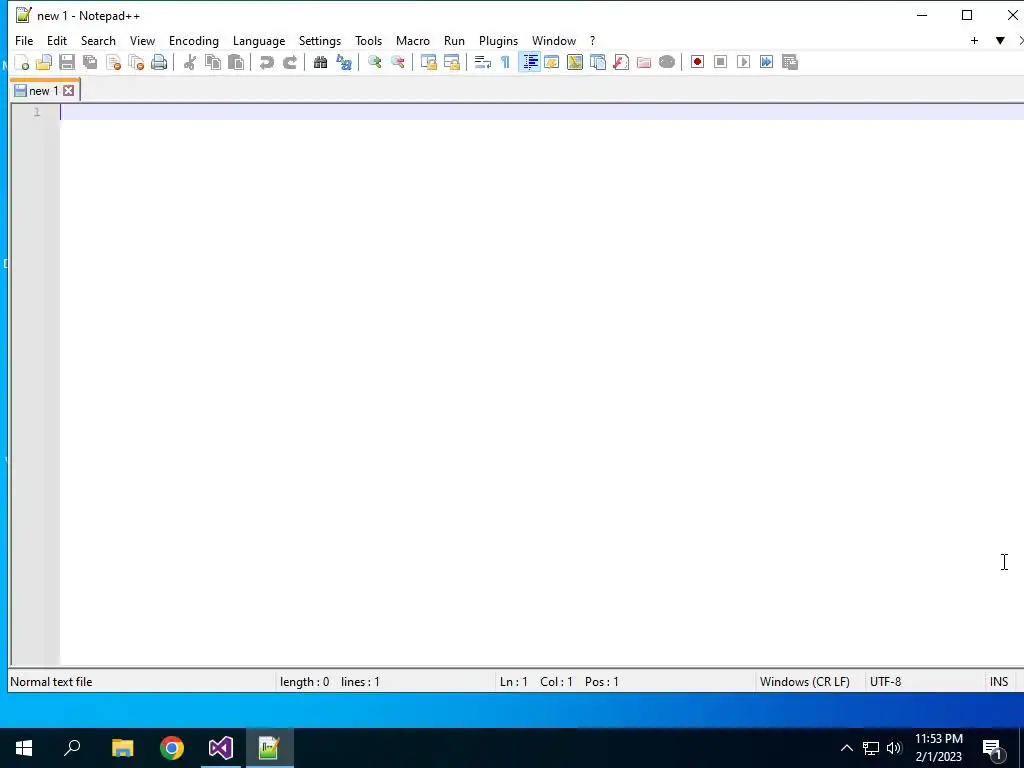Click the Save All toolbar icon
1024x768 pixels.
(x=90, y=62)
